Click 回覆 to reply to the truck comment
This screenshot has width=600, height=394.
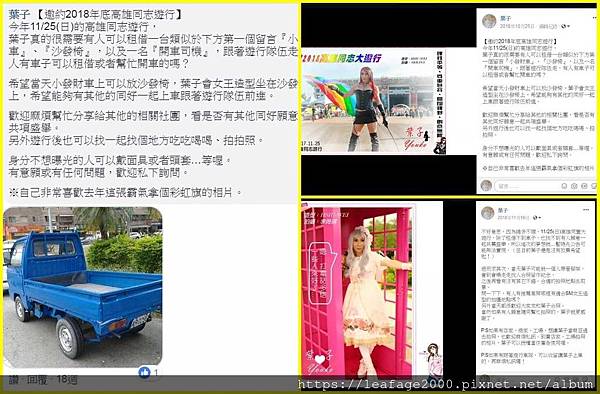[x=37, y=379]
